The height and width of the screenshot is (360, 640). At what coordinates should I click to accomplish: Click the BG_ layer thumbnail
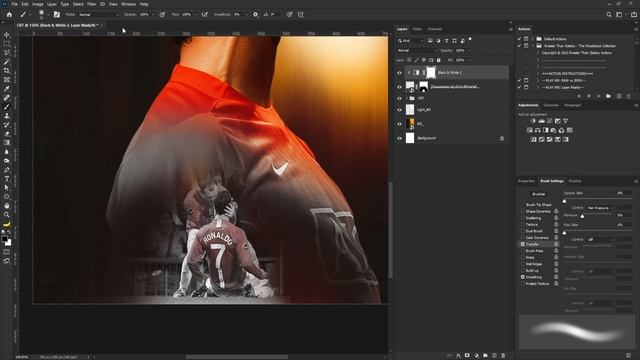(410, 124)
